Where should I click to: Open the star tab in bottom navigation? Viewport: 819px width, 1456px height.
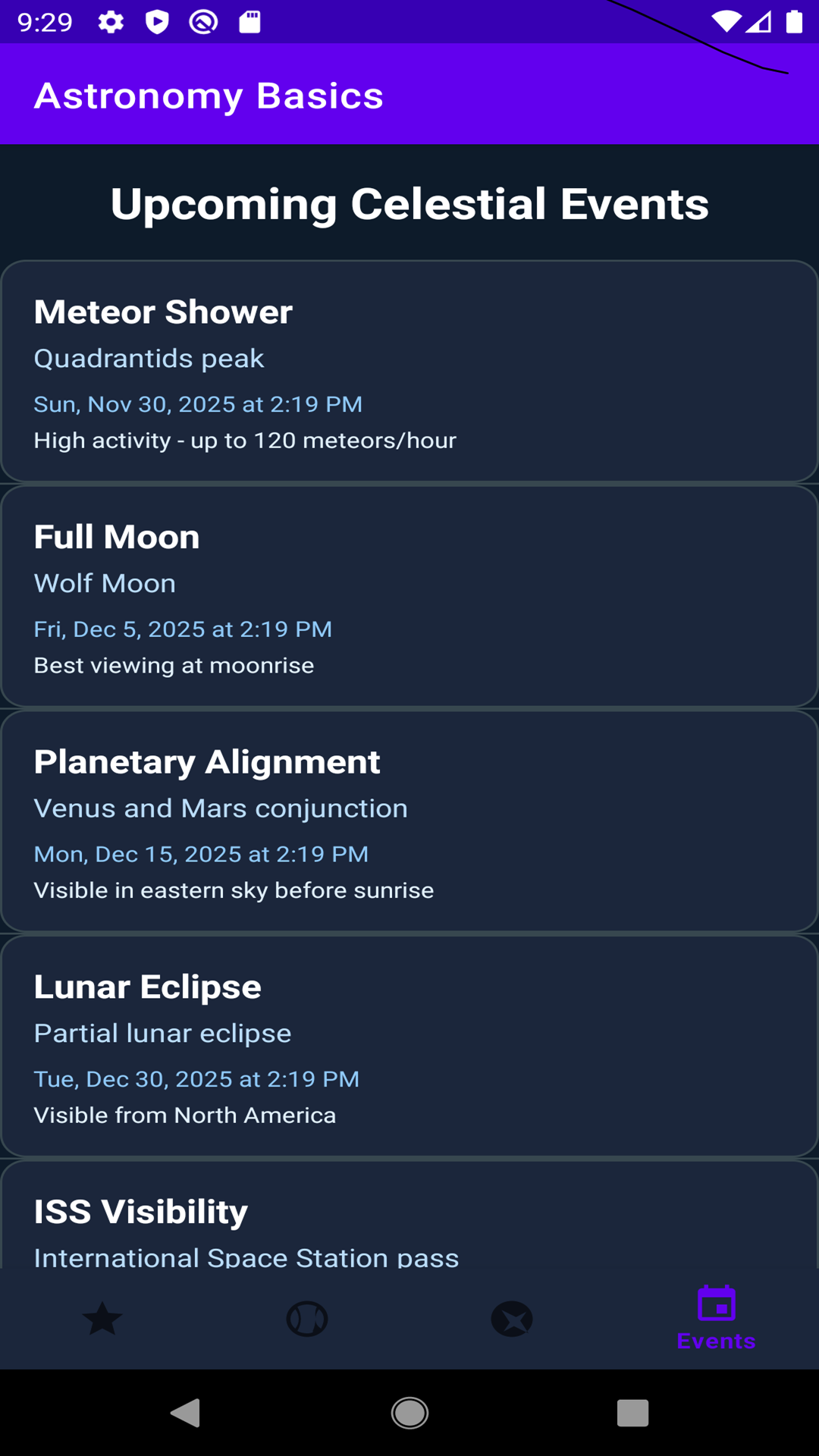click(x=102, y=1319)
